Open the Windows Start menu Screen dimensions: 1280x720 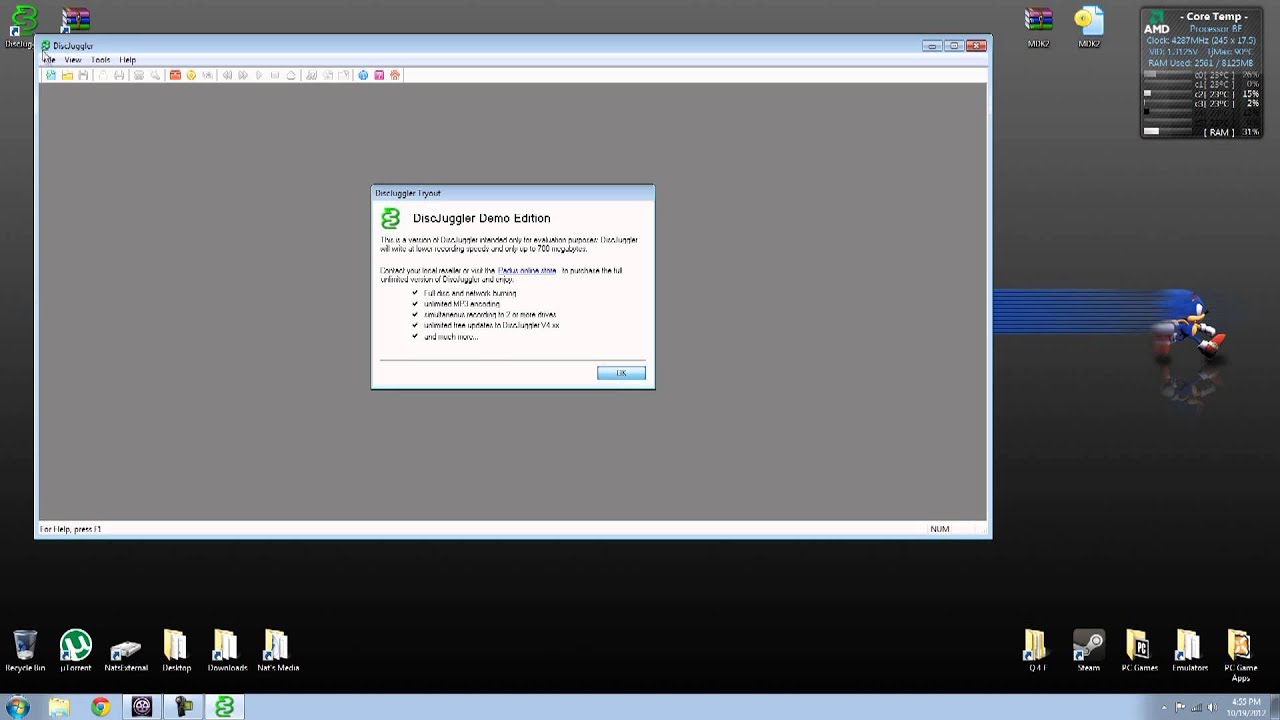[x=17, y=707]
